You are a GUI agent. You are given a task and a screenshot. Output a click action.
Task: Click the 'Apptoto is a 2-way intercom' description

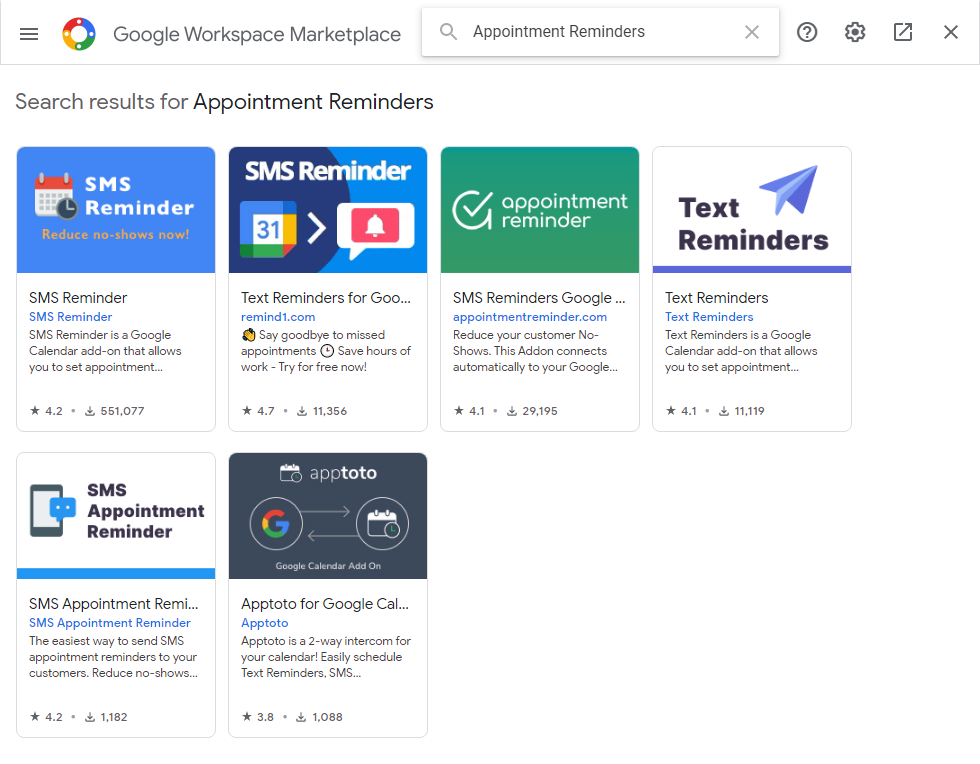326,656
